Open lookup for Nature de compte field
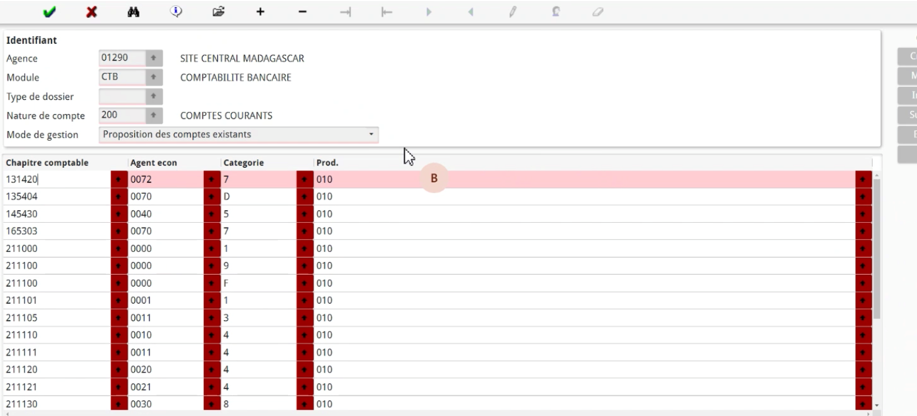 pyautogui.click(x=154, y=116)
